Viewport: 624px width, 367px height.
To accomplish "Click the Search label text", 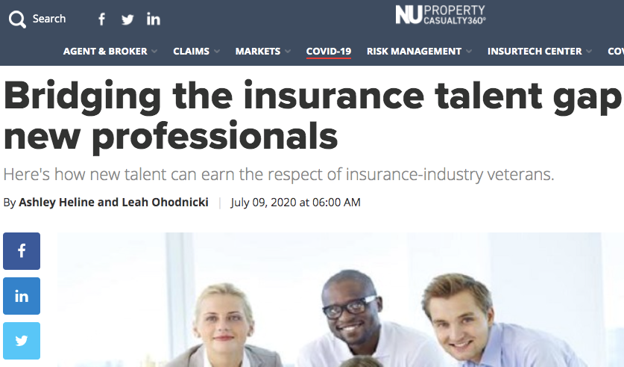I will [49, 19].
